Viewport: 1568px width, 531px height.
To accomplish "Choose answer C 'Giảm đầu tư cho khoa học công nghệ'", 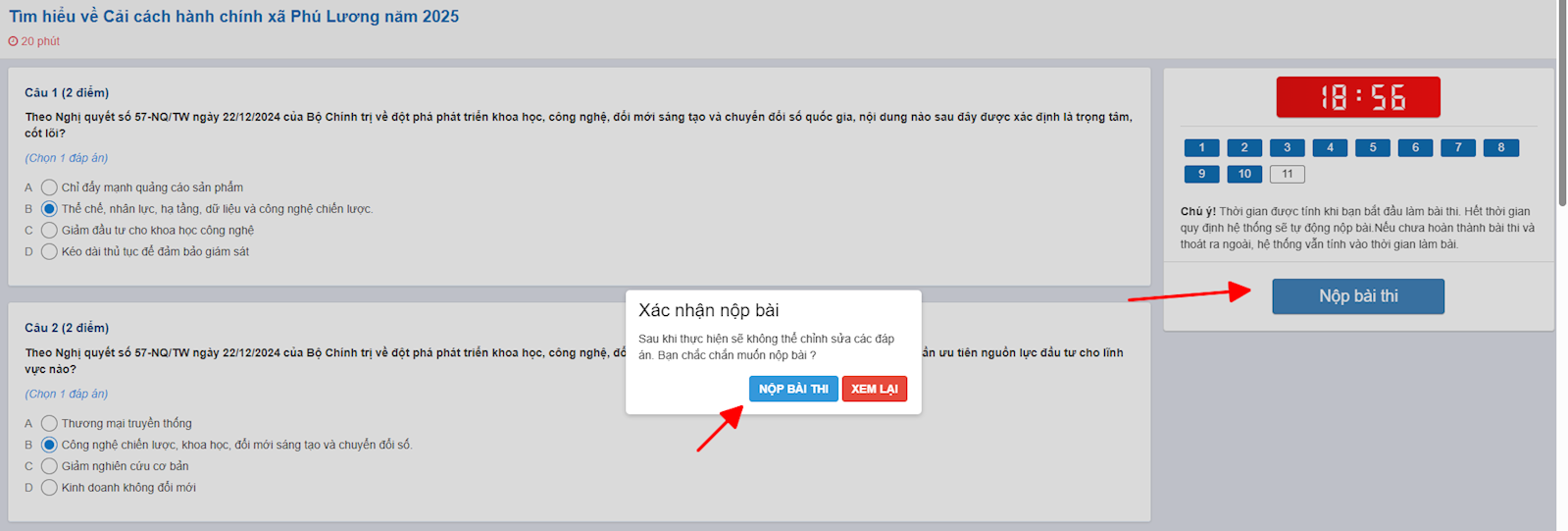I will coord(50,231).
